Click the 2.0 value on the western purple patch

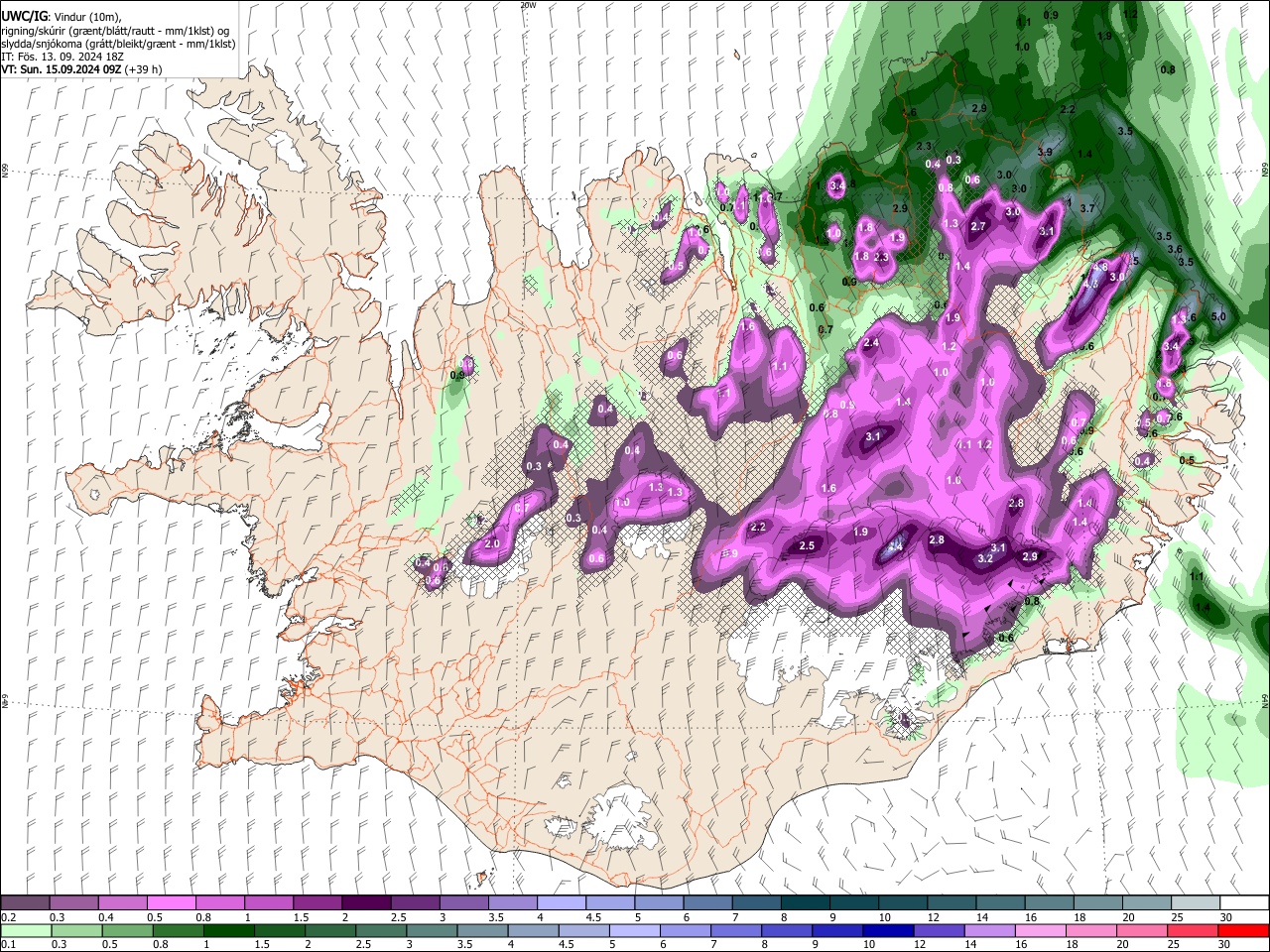(x=492, y=544)
